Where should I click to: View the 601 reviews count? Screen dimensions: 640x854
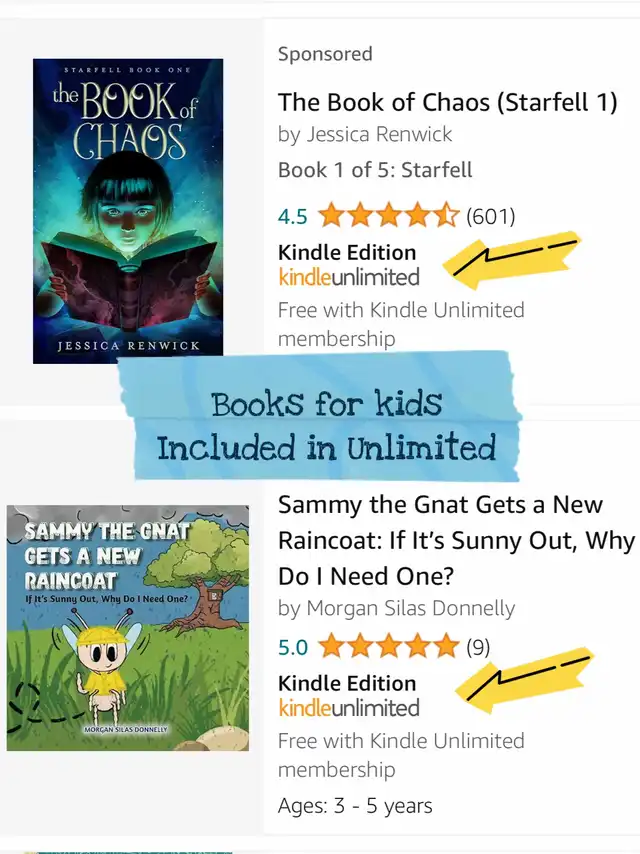pyautogui.click(x=490, y=216)
